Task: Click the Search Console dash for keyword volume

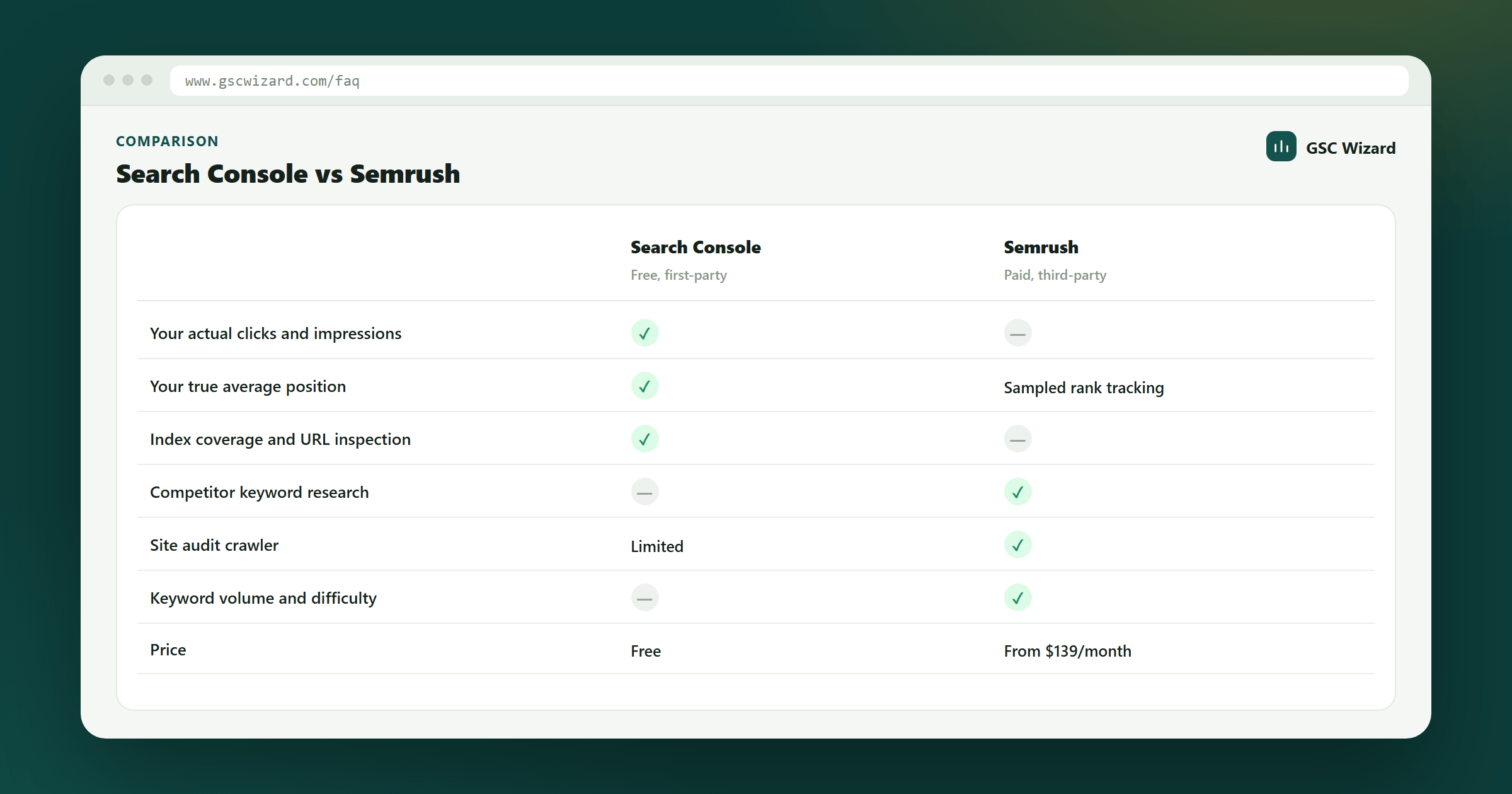Action: (644, 597)
